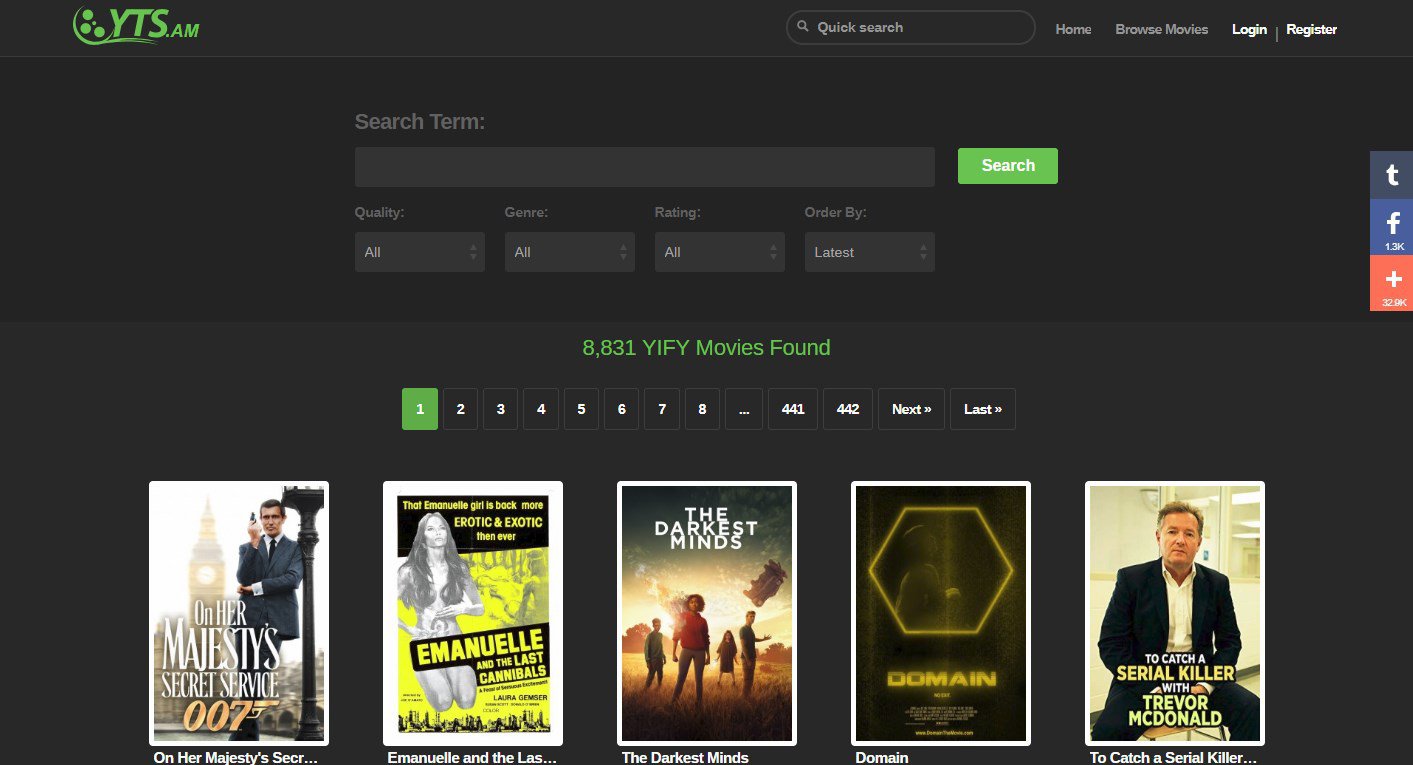
Task: Go to page 6
Action: [621, 409]
